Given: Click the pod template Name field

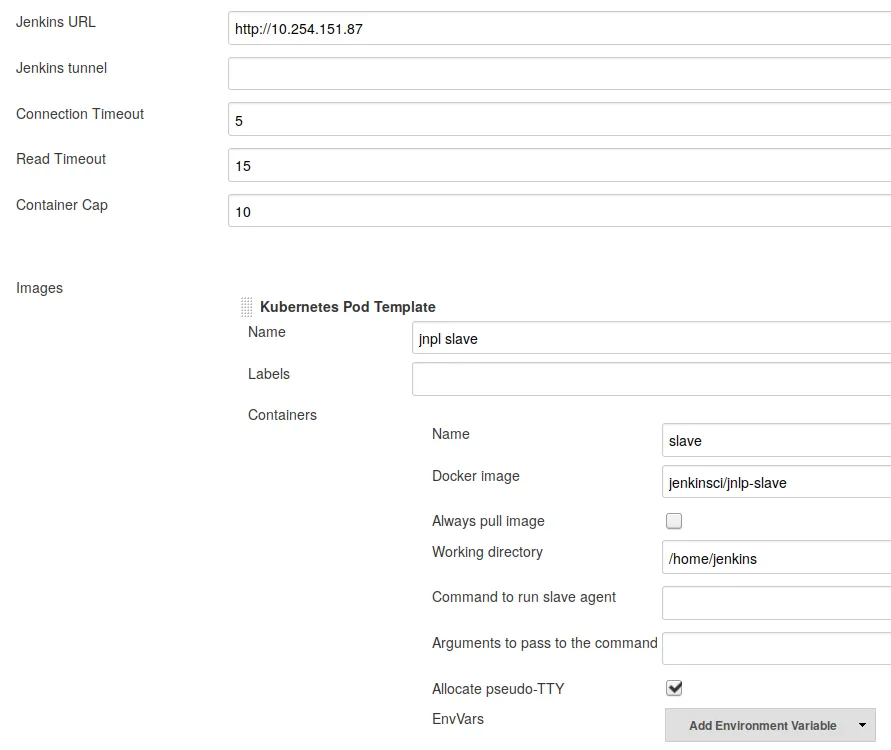Looking at the screenshot, I should pyautogui.click(x=650, y=338).
